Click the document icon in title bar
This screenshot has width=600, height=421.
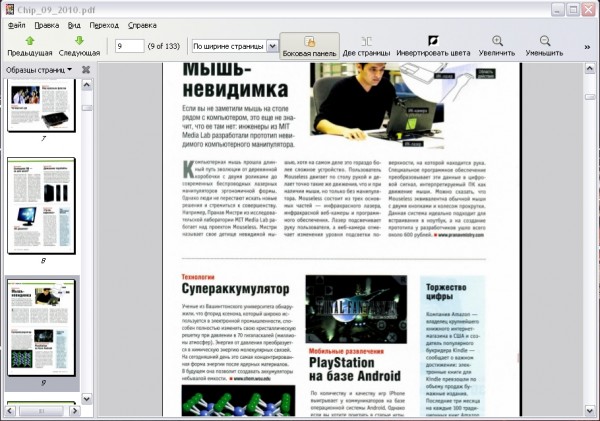pos(10,9)
